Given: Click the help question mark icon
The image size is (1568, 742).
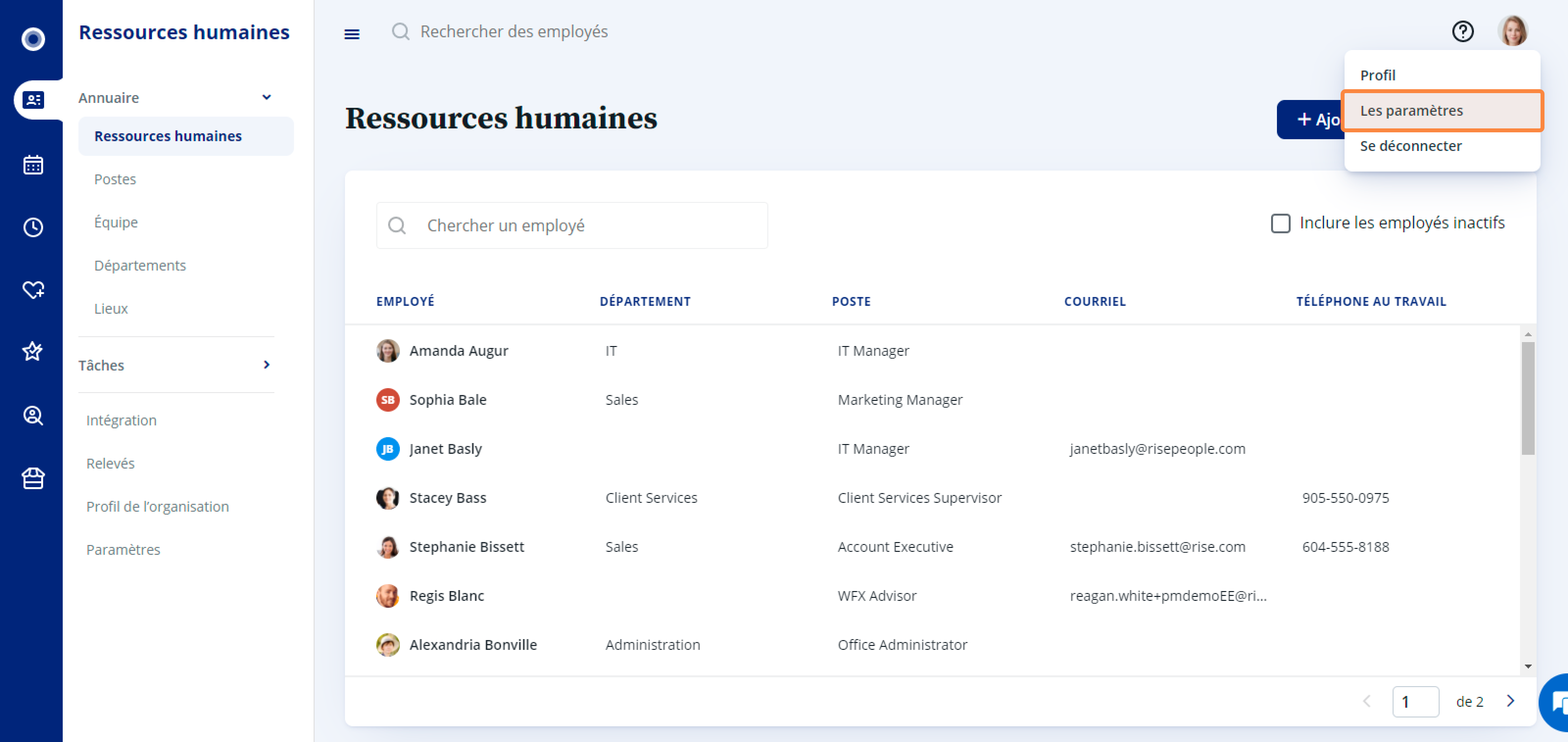Looking at the screenshot, I should point(1463,31).
